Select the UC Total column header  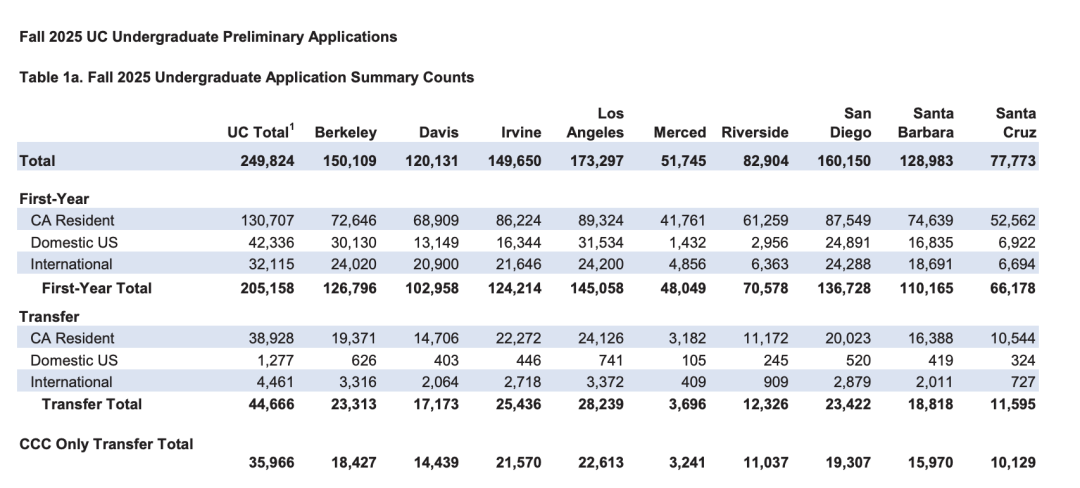(x=261, y=132)
